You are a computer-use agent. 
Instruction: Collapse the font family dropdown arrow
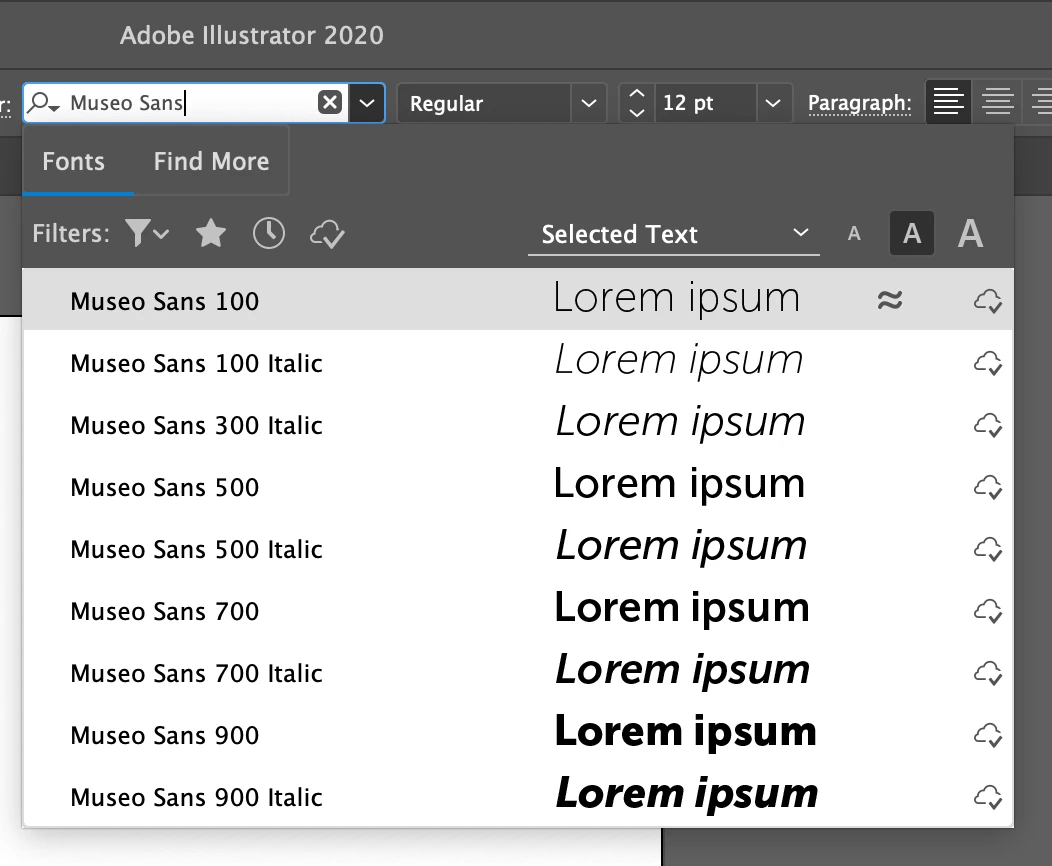(366, 103)
